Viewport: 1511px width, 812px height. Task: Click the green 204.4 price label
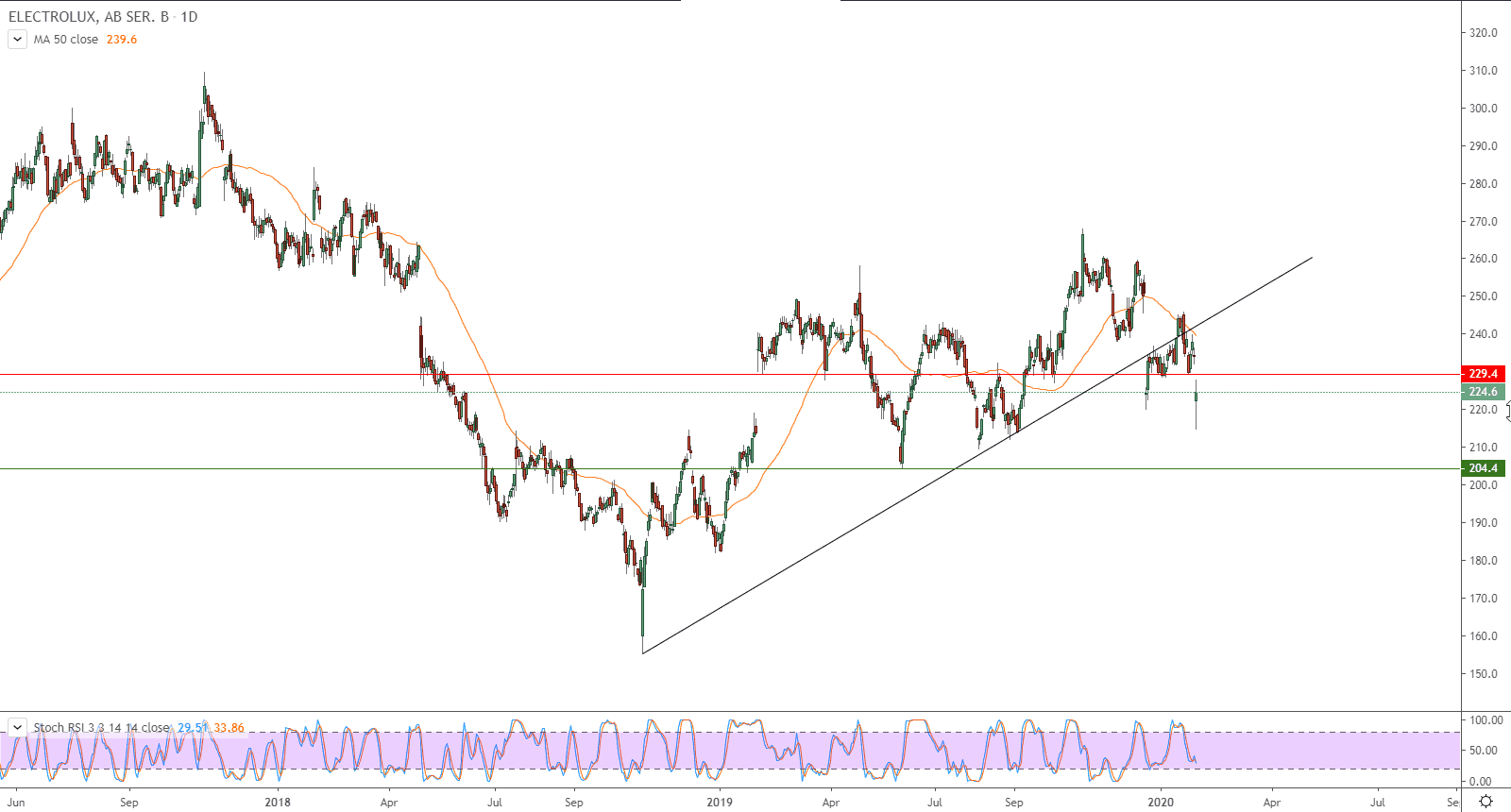click(x=1482, y=468)
